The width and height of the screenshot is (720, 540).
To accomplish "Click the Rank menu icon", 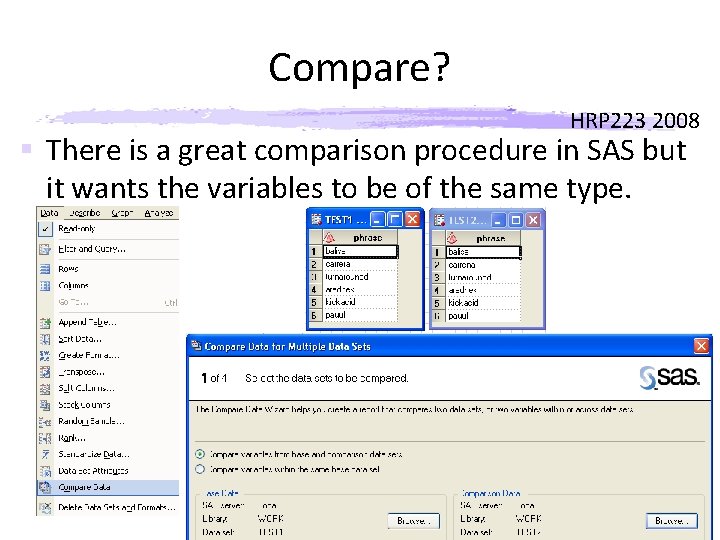I will point(45,438).
